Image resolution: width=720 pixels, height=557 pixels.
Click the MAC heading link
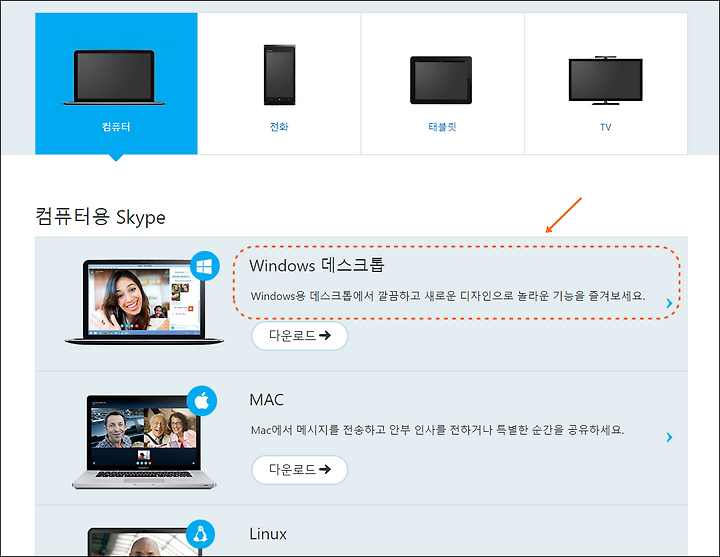coord(266,399)
